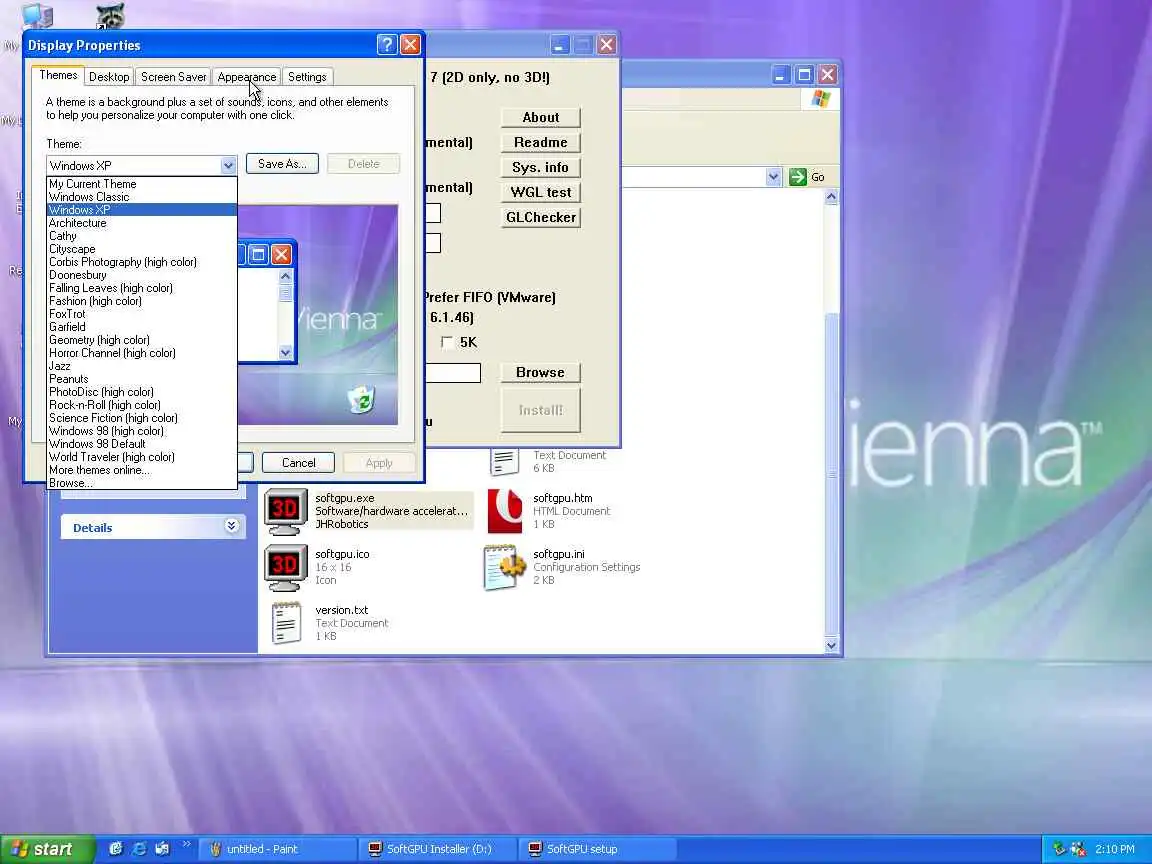The height and width of the screenshot is (864, 1152).
Task: Choose Browse... in theme list
Action: pyautogui.click(x=142, y=483)
